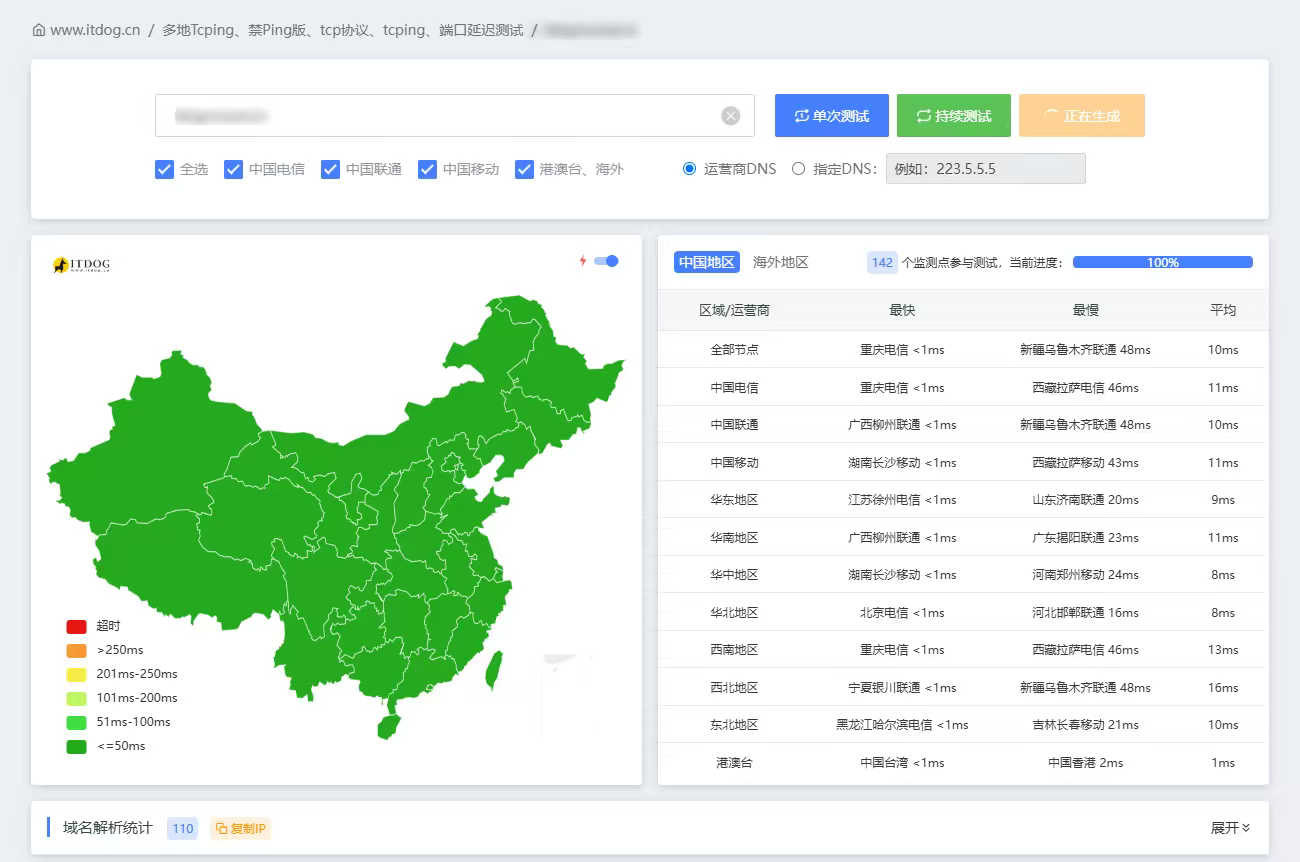Click the copy icon in 复制IP
The width and height of the screenshot is (1300, 862).
[222, 829]
